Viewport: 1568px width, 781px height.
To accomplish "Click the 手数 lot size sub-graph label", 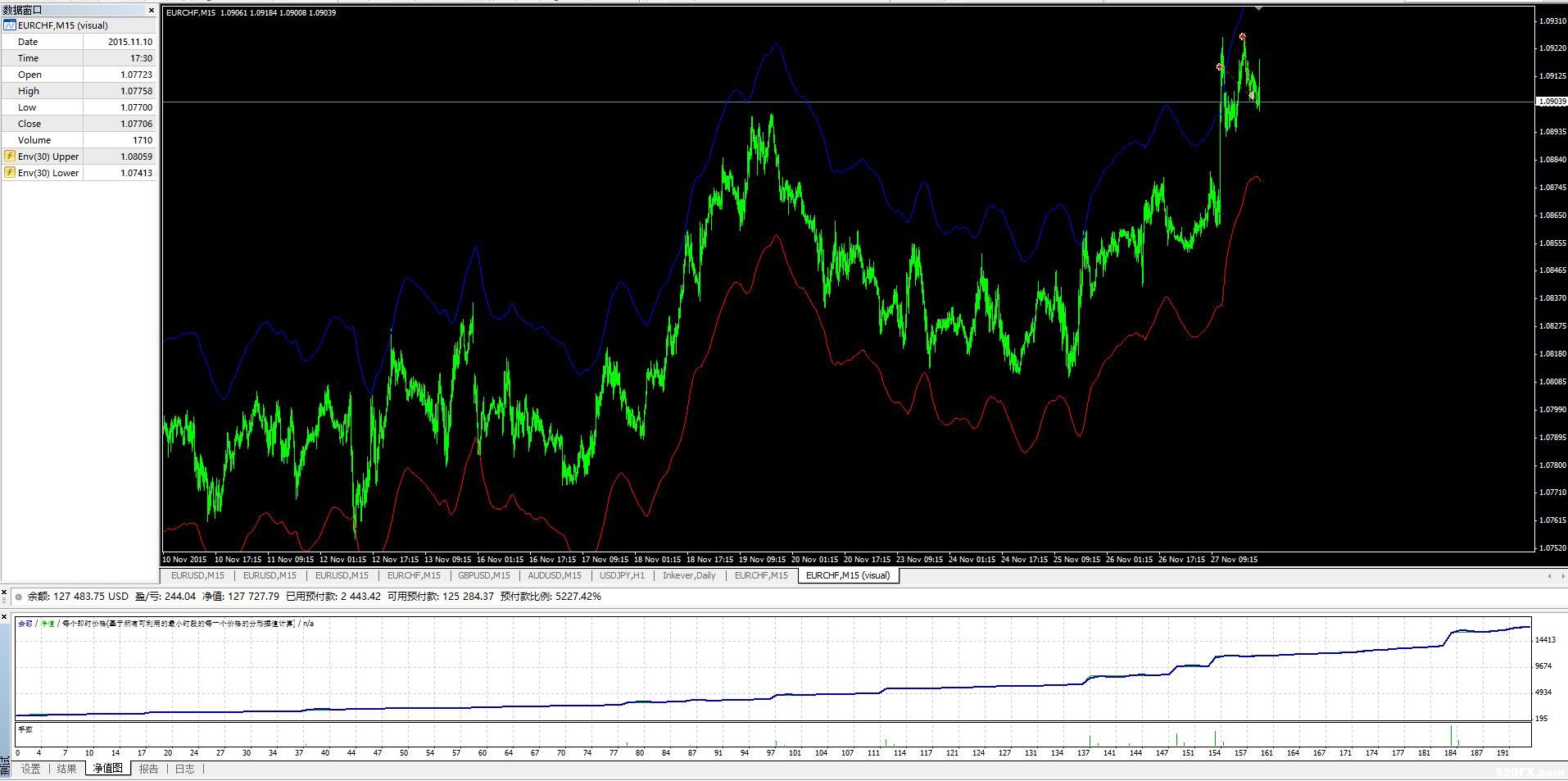I will [x=25, y=729].
